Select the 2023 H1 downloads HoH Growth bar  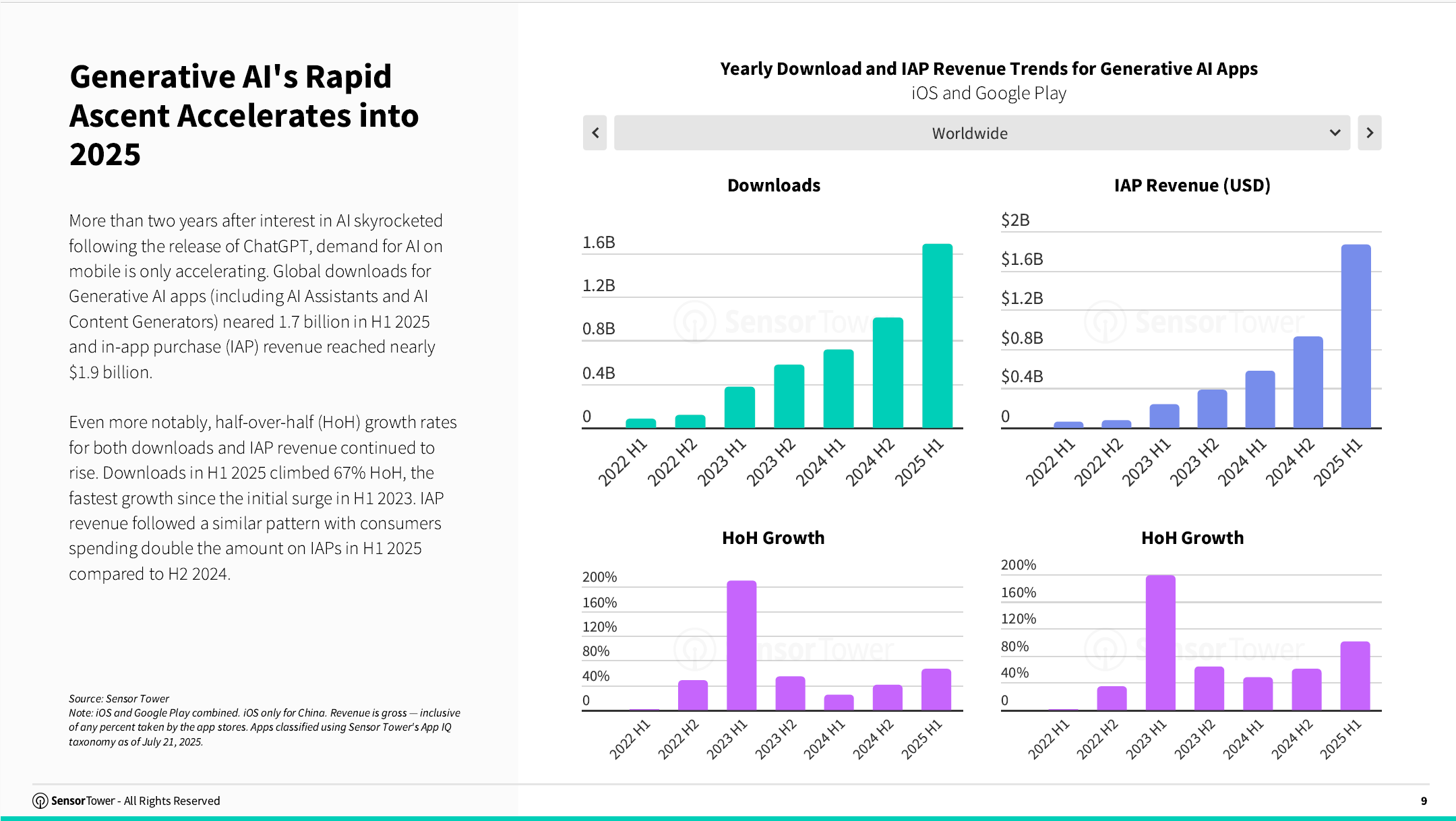(741, 645)
